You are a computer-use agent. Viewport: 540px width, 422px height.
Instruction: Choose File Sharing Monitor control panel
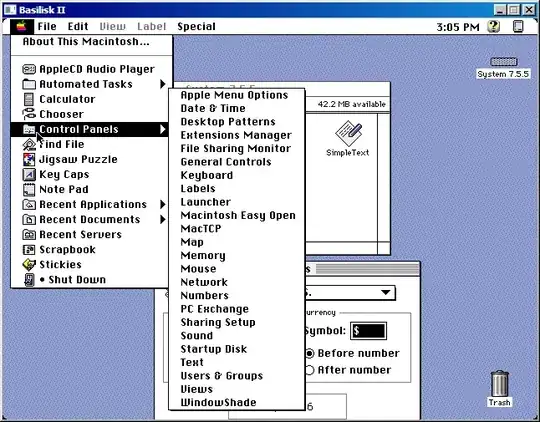tap(237, 149)
